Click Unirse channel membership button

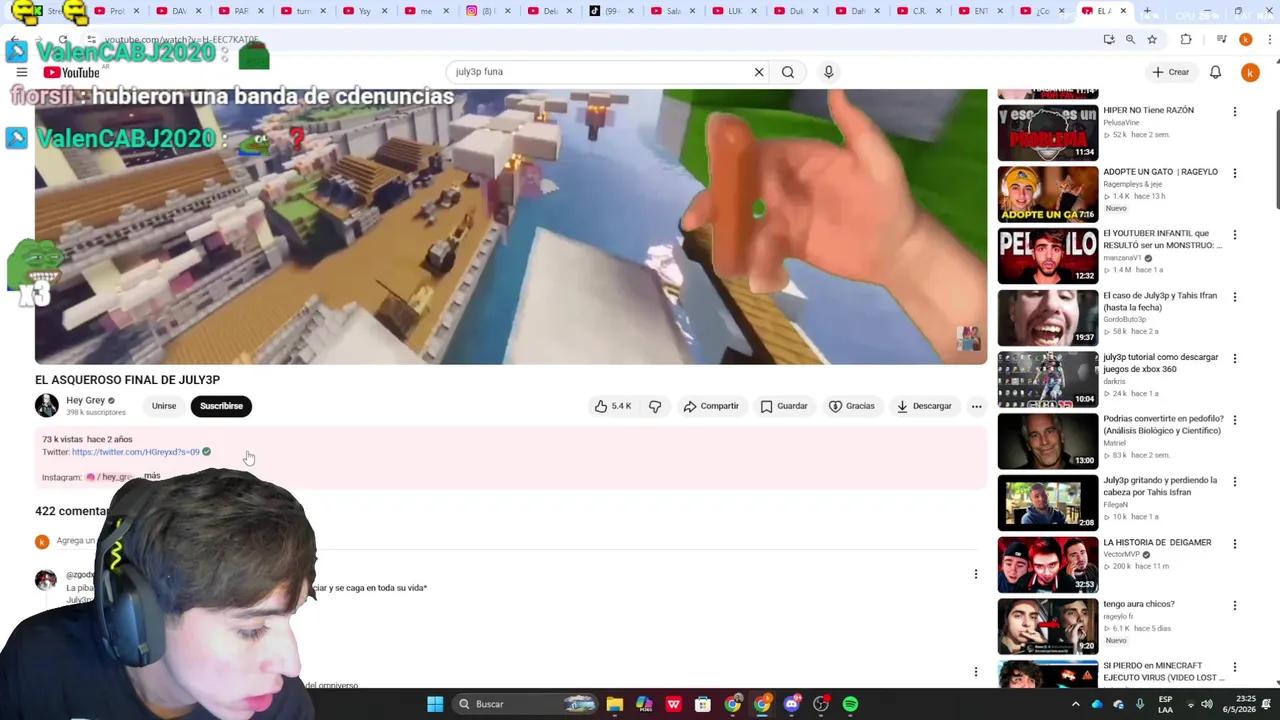pyautogui.click(x=164, y=406)
